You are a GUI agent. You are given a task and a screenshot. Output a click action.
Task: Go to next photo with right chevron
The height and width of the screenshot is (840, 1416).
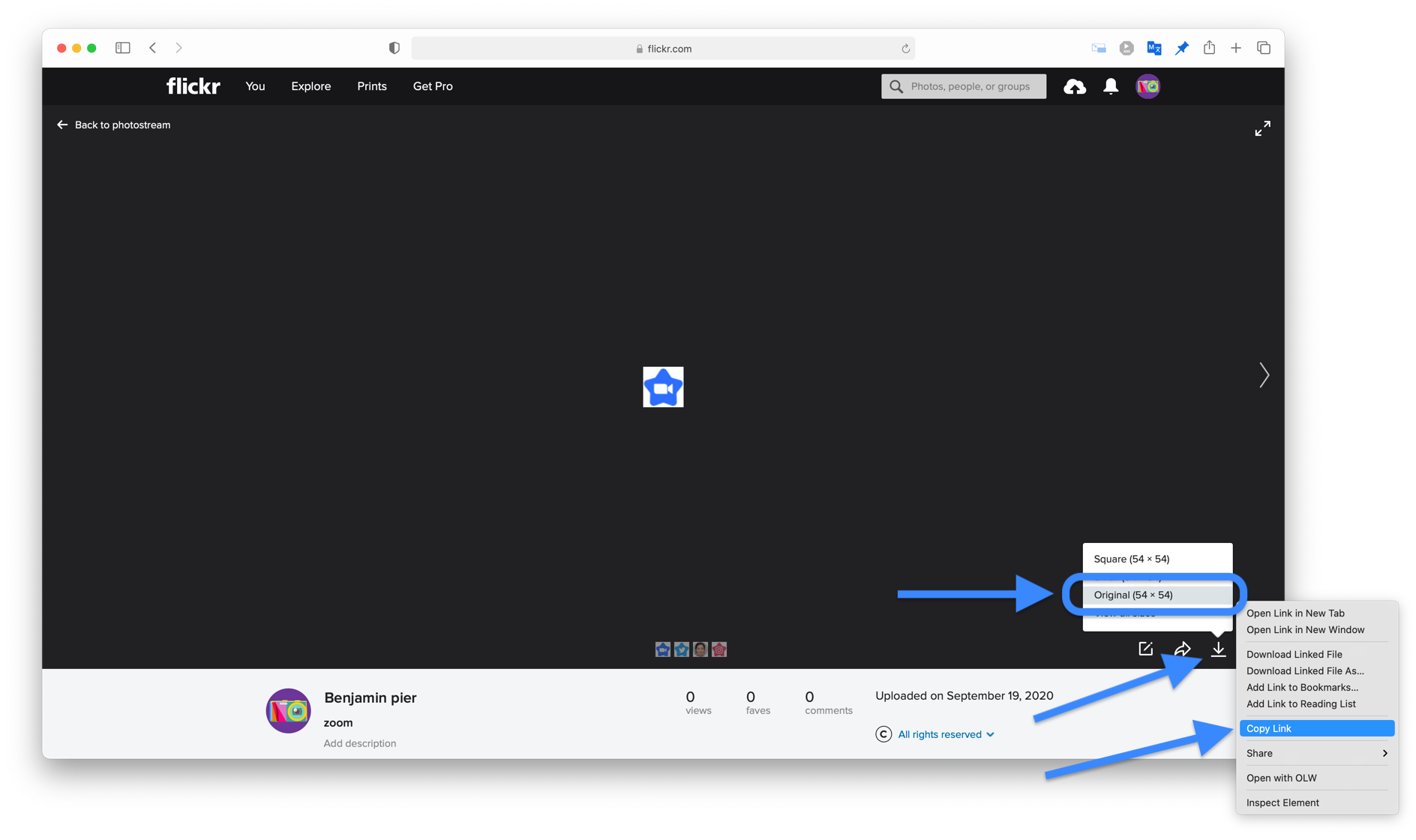tap(1264, 375)
